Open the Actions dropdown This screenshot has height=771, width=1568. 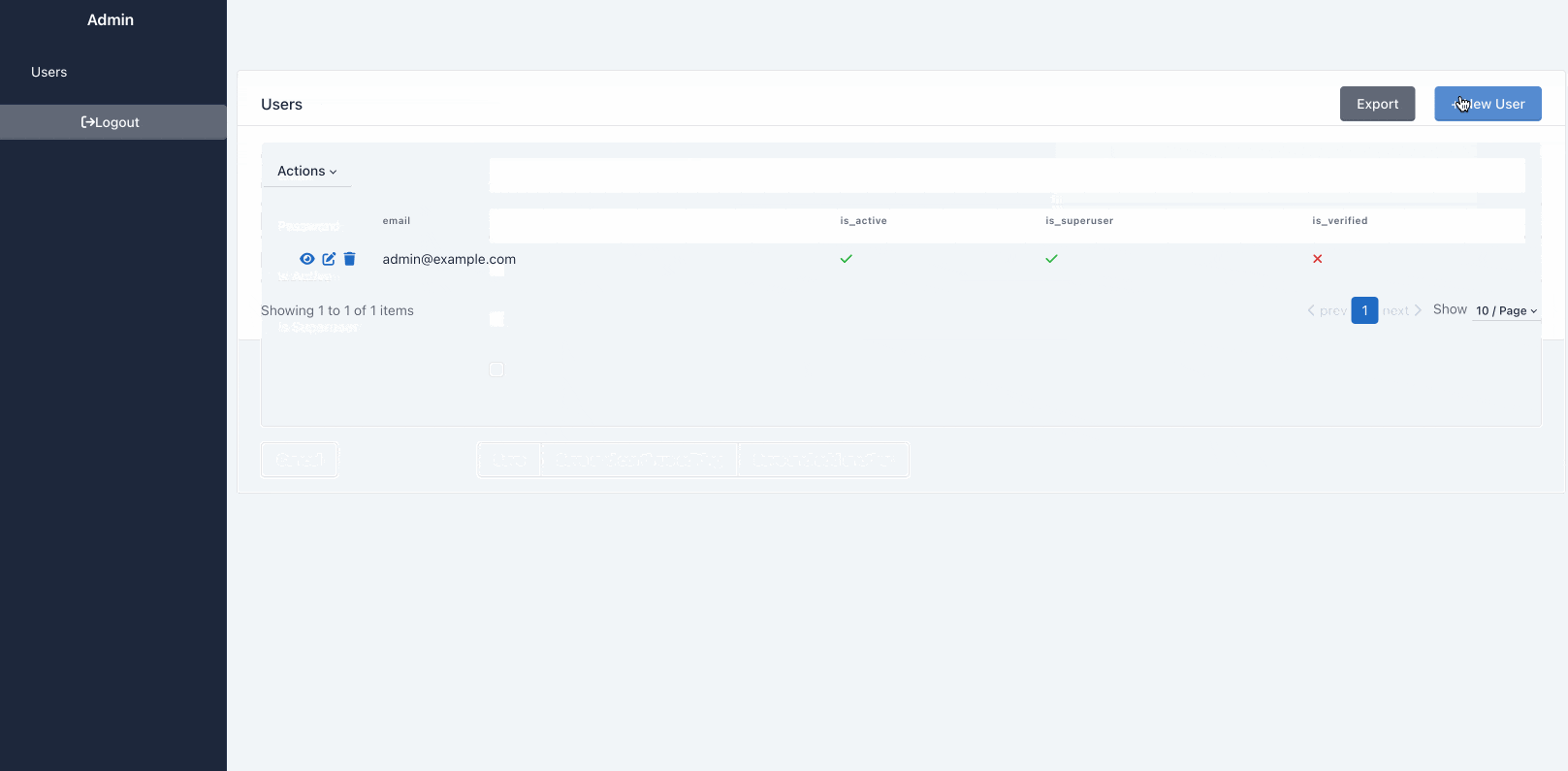click(x=306, y=171)
